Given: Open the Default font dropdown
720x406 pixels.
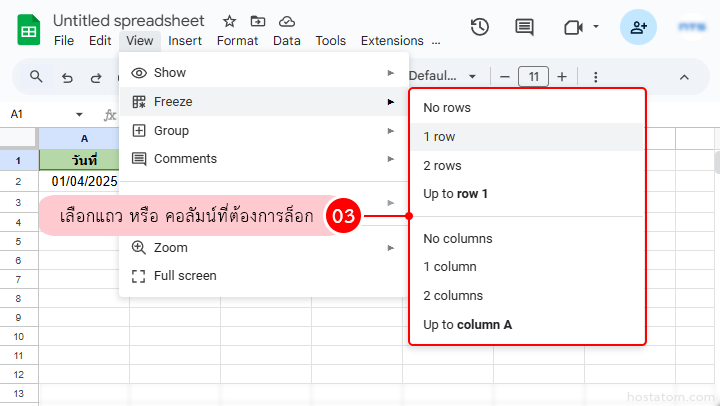Looking at the screenshot, I should click(442, 76).
